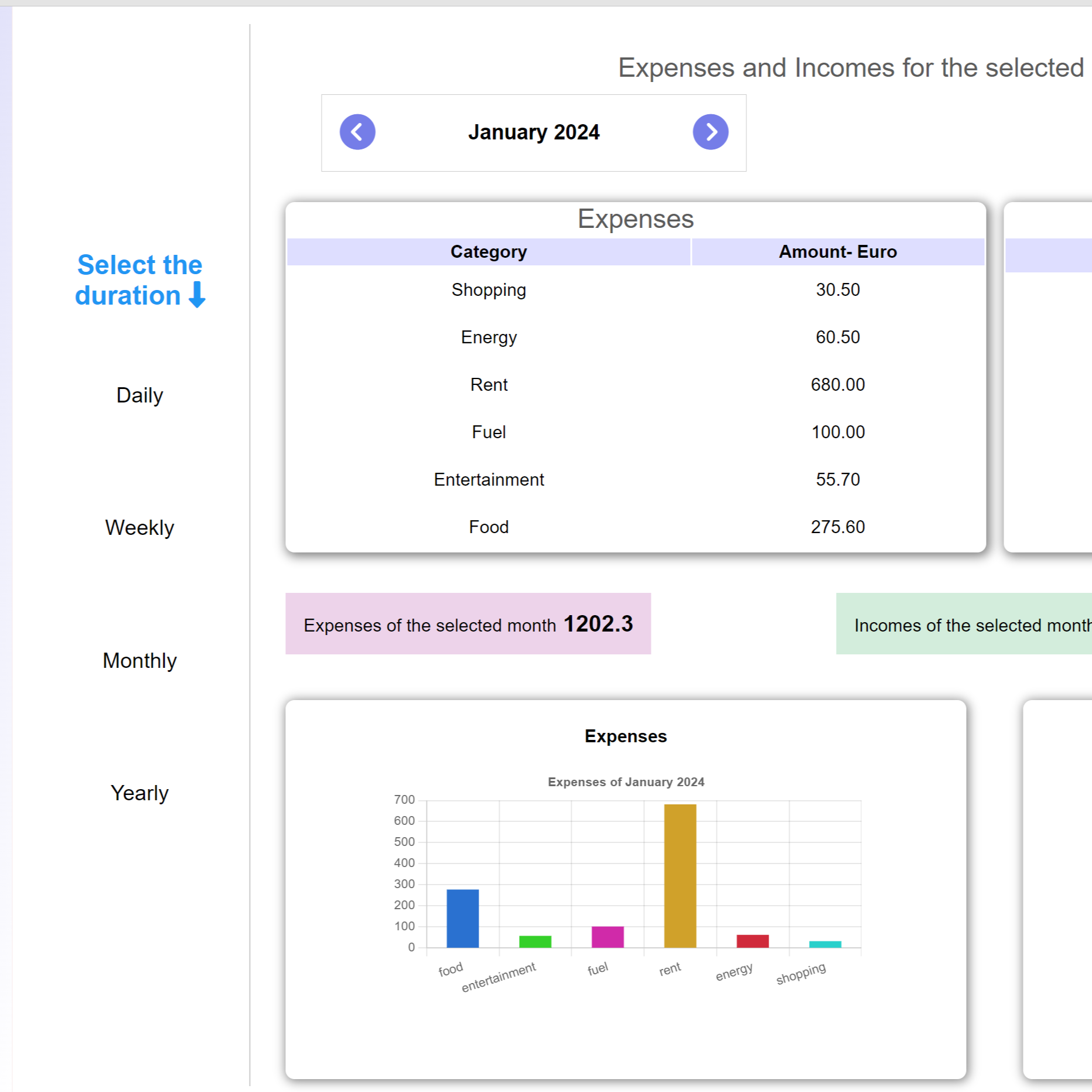Open the Amount- Euro column header
Image resolution: width=1092 pixels, height=1092 pixels.
click(838, 251)
